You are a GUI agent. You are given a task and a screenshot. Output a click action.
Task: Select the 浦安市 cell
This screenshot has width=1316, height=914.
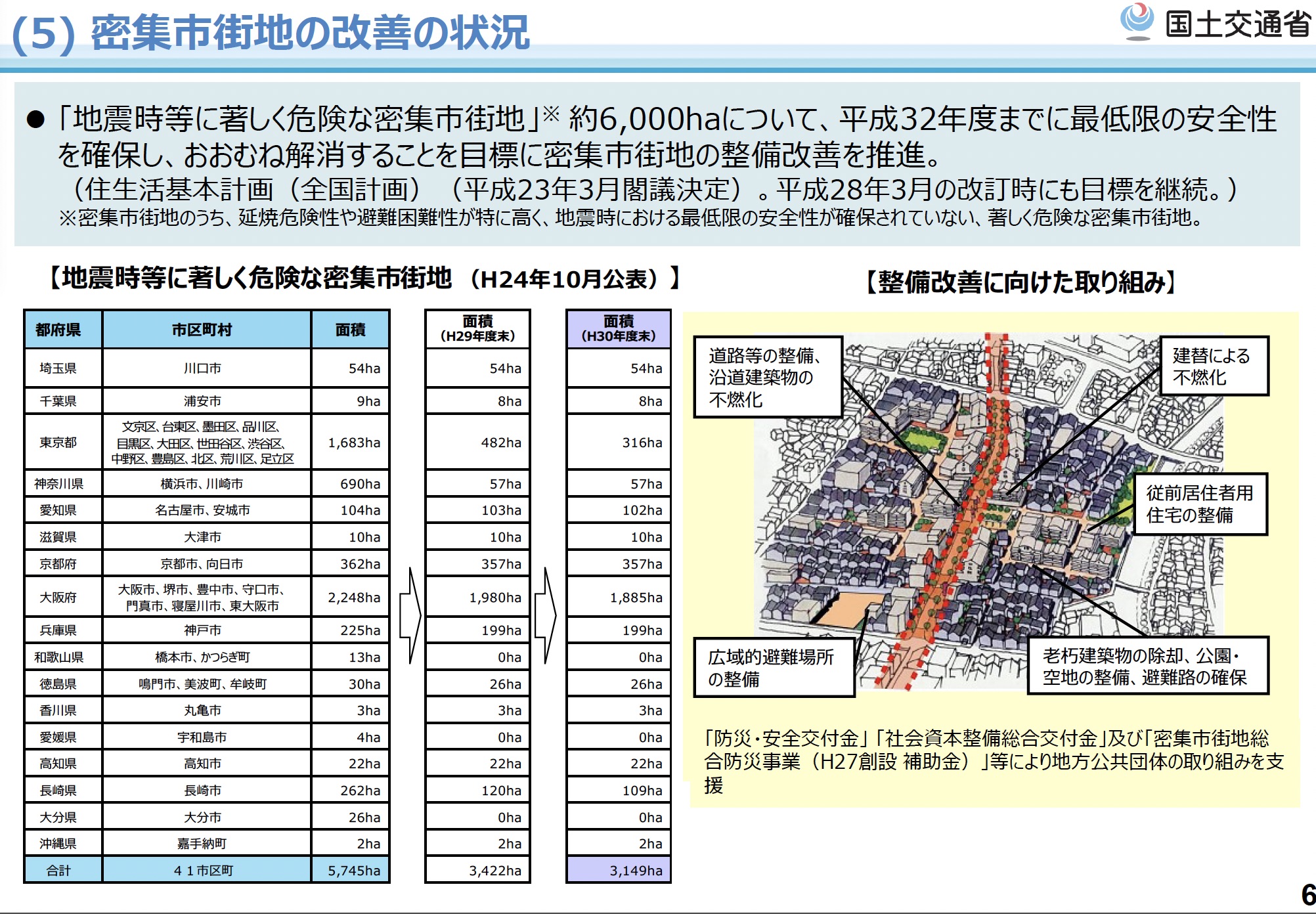206,401
